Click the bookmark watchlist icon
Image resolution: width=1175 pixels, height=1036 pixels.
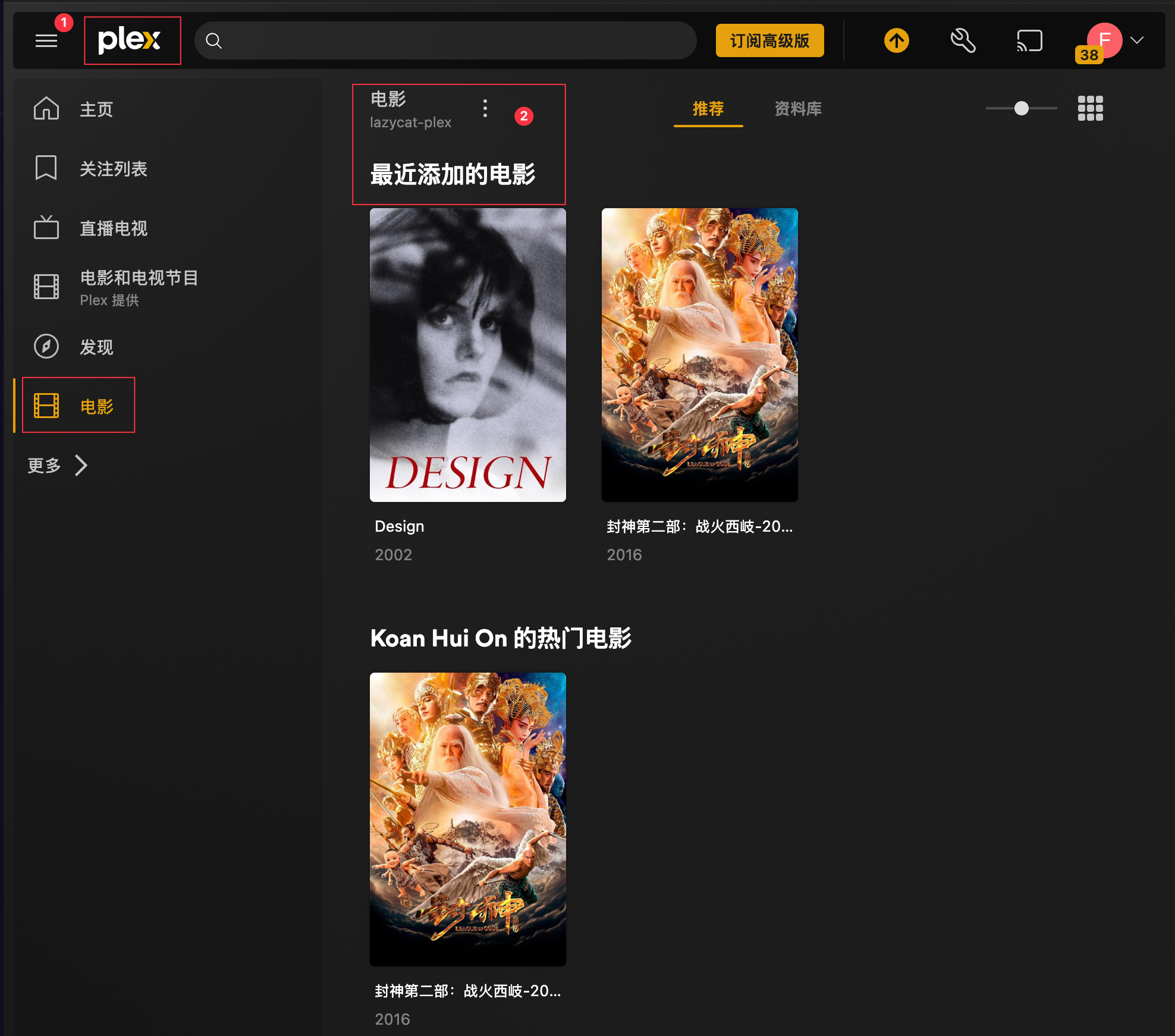(46, 168)
